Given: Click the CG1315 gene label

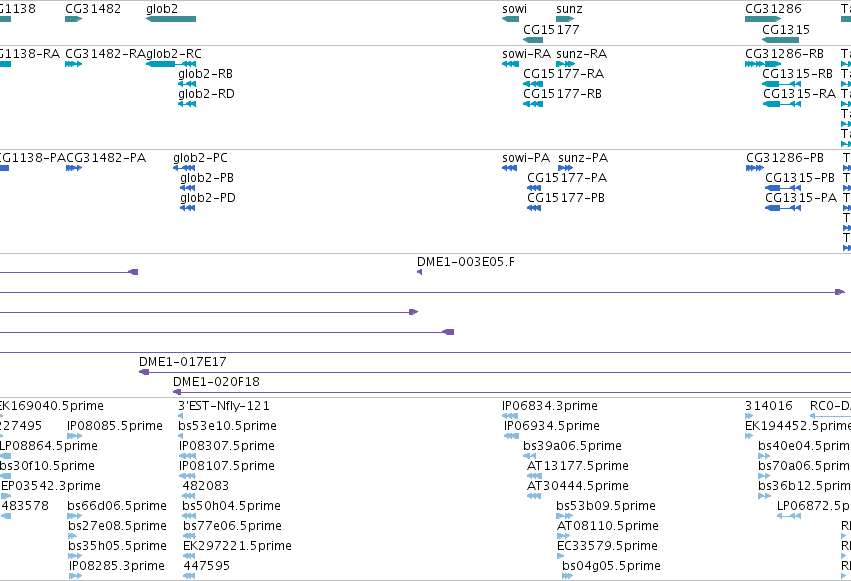Looking at the screenshot, I should pos(786,29).
